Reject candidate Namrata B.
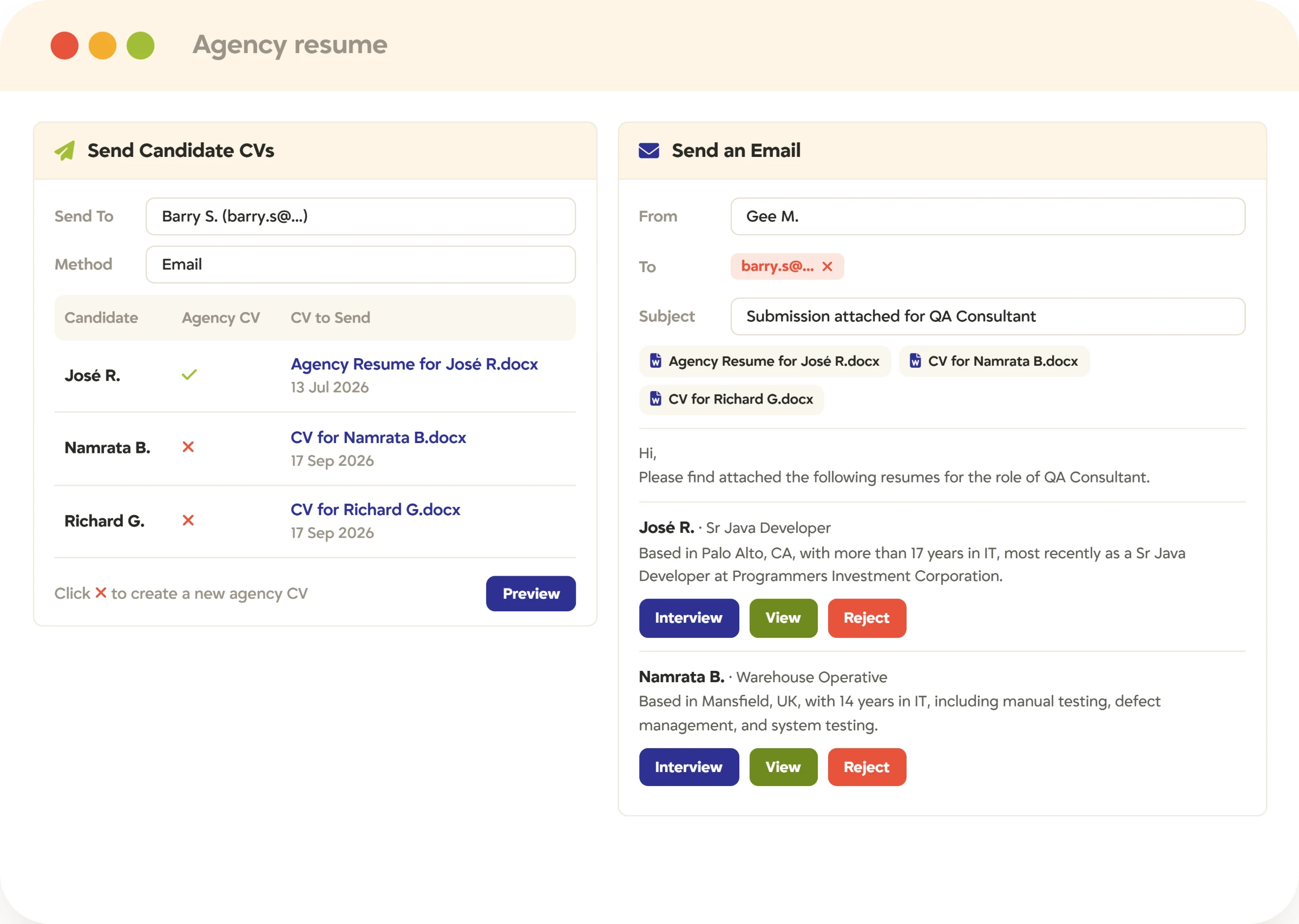The height and width of the screenshot is (924, 1299). point(867,767)
